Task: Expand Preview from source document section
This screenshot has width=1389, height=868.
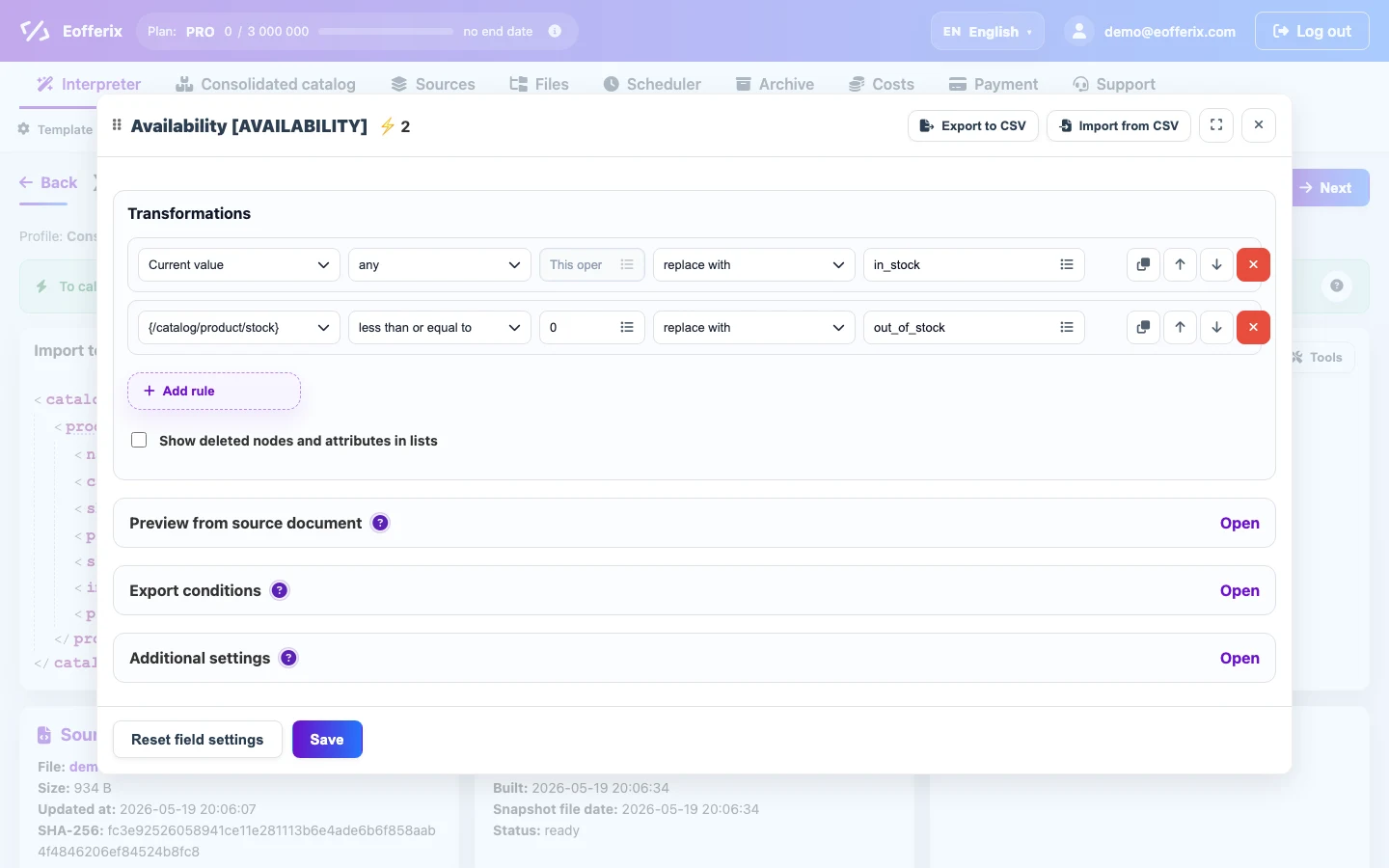Action: point(1239,523)
